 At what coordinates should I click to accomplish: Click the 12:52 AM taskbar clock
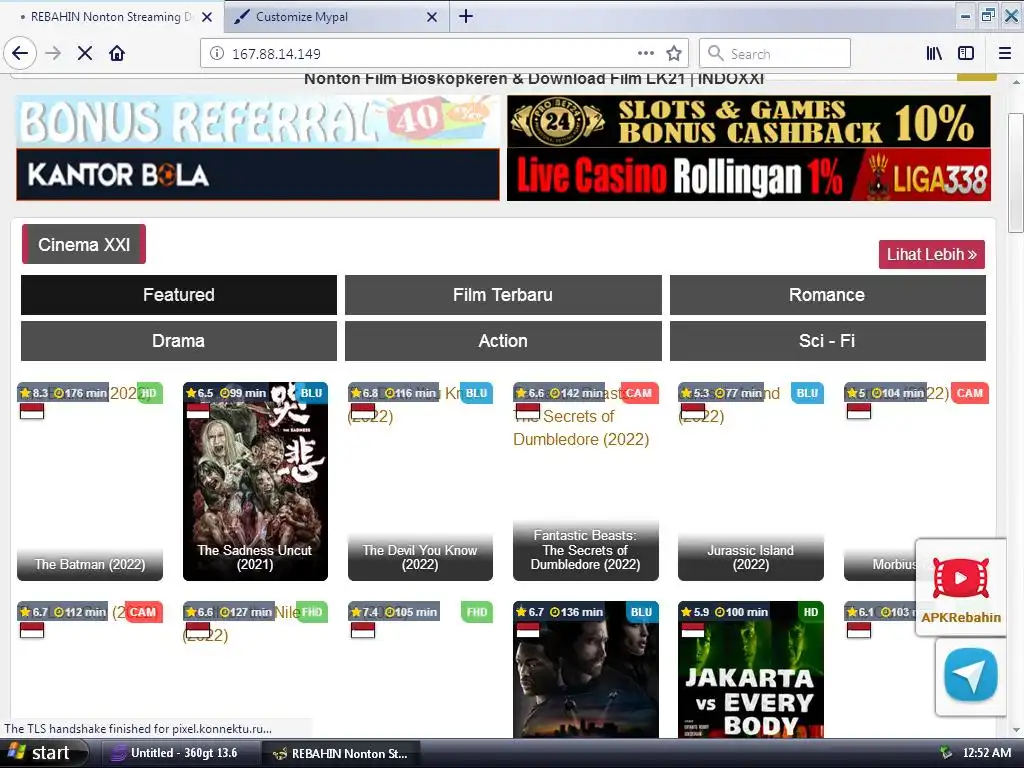[x=986, y=753]
